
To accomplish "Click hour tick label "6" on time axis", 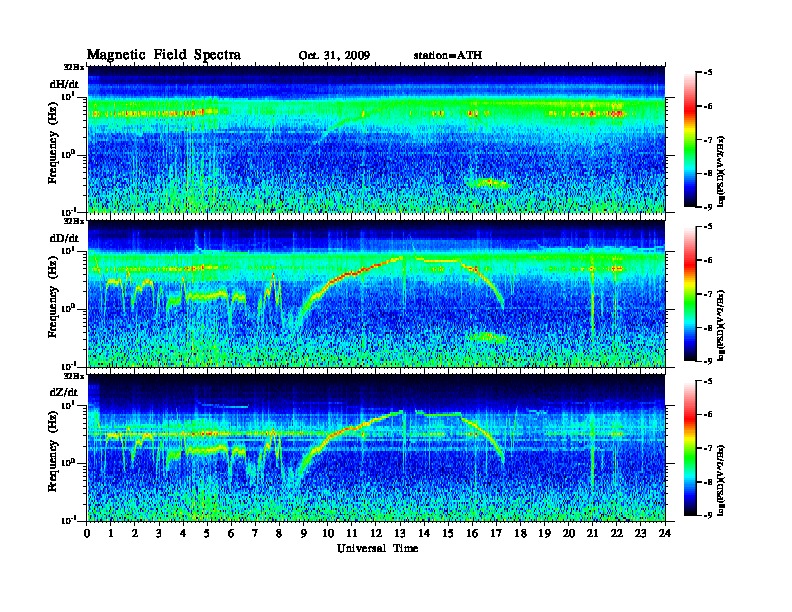I will pos(231,534).
